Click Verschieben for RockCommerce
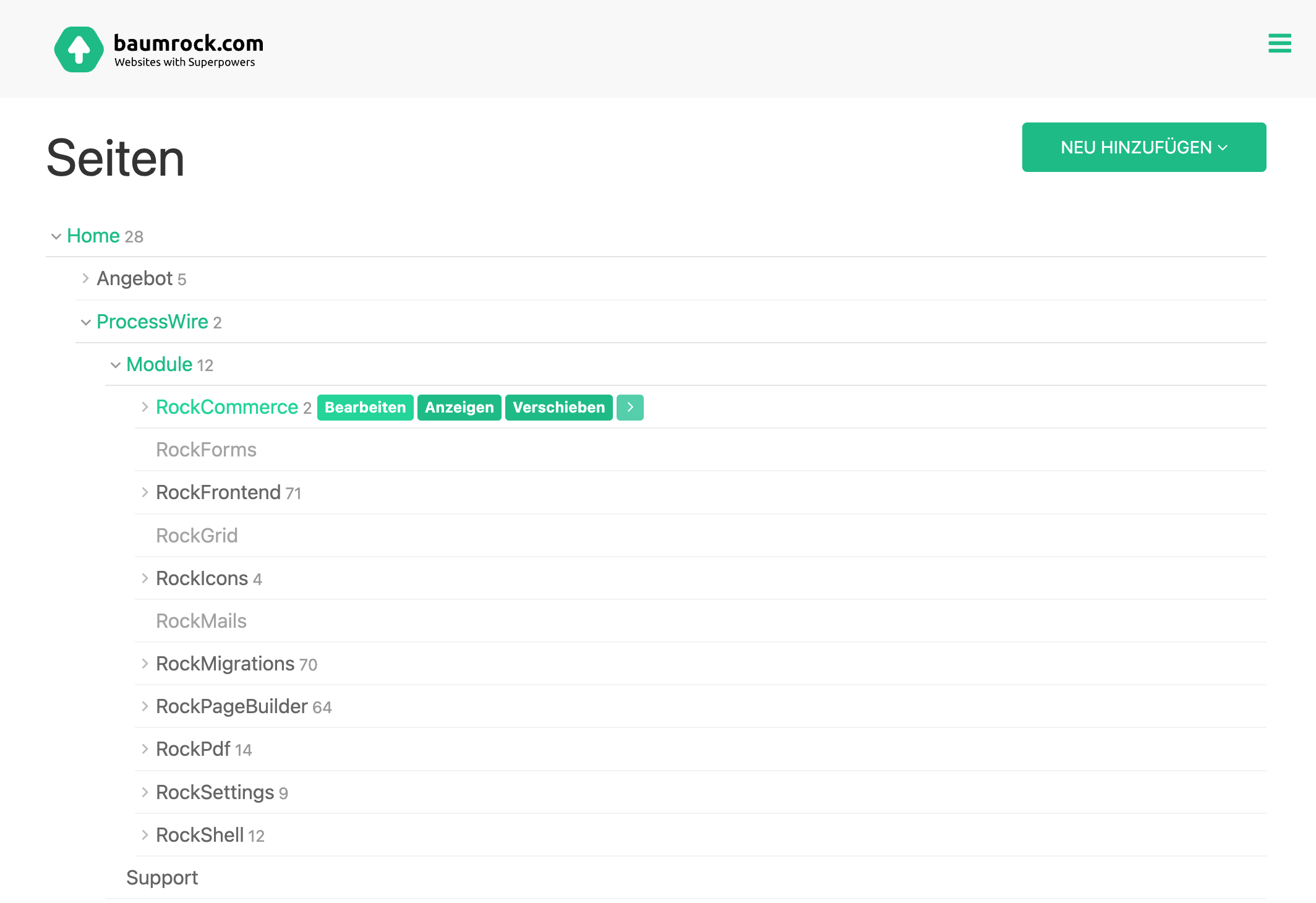 (558, 408)
